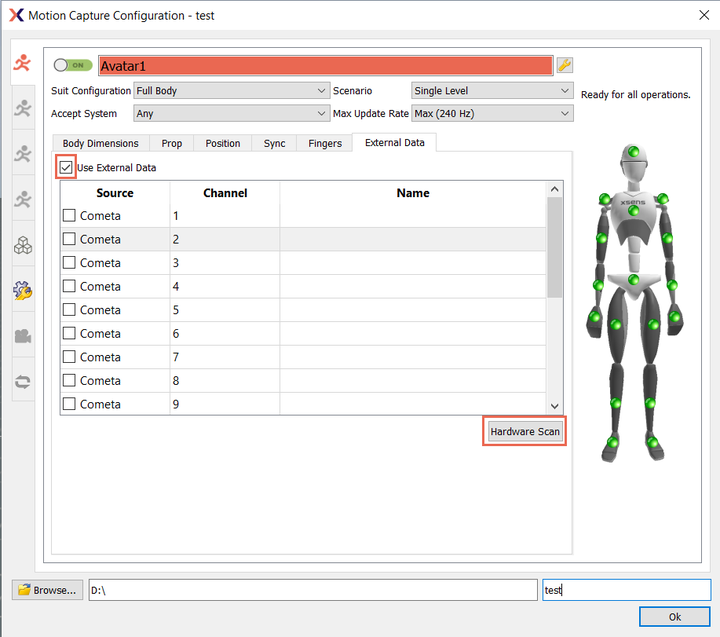Open Suit Configuration dropdown
The image size is (720, 637).
[231, 90]
